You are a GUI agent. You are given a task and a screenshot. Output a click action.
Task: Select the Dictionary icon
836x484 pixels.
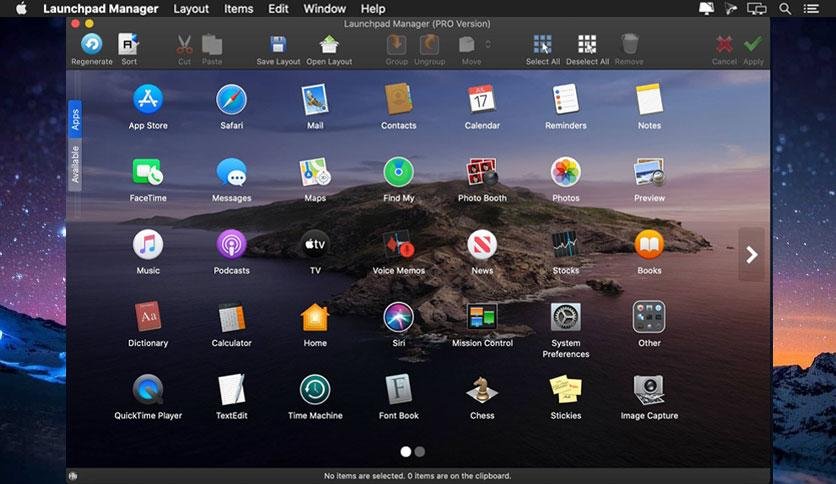coord(148,317)
